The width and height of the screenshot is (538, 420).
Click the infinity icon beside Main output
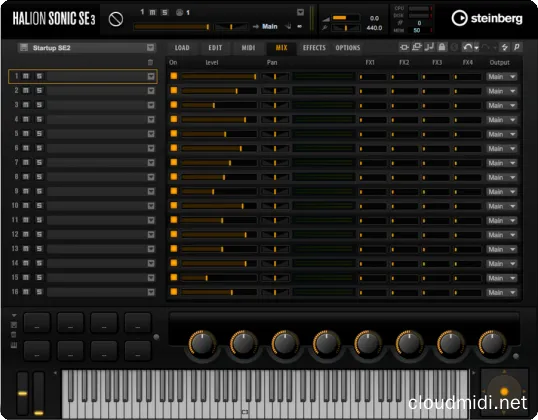[x=300, y=26]
